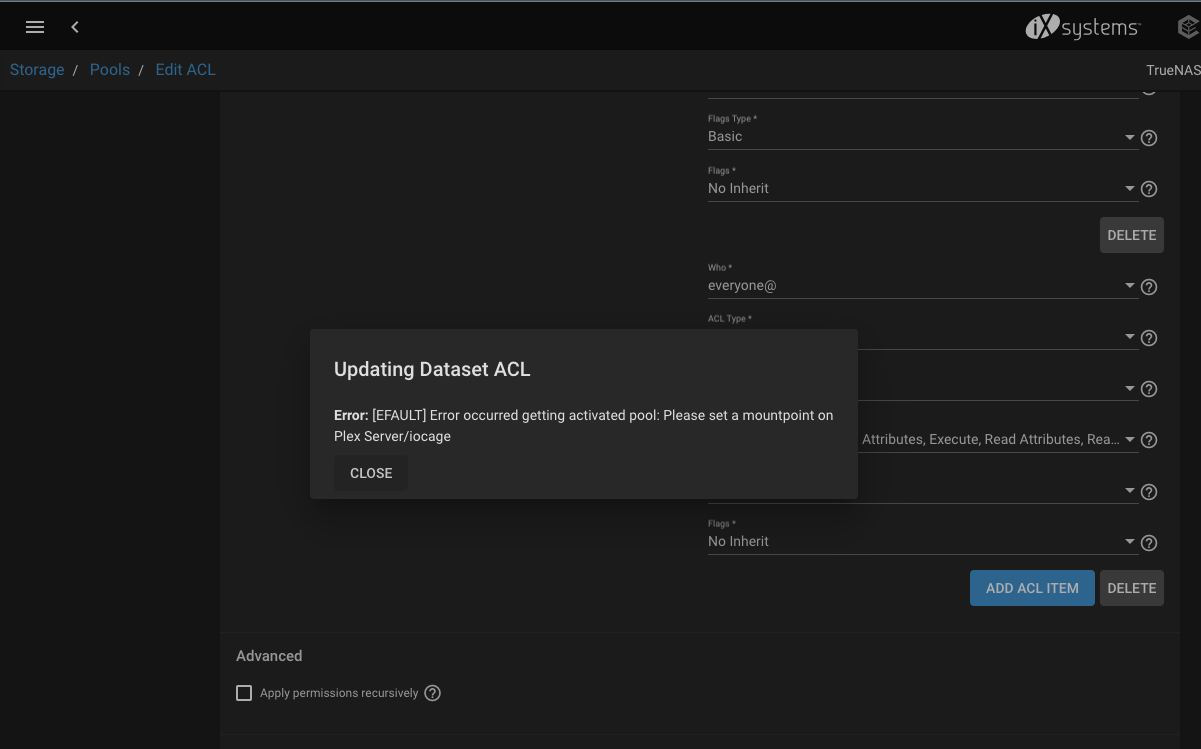Open permissions dropdown listing Attributes, Execute, Read Attributes
The height and width of the screenshot is (749, 1201).
[998, 439]
